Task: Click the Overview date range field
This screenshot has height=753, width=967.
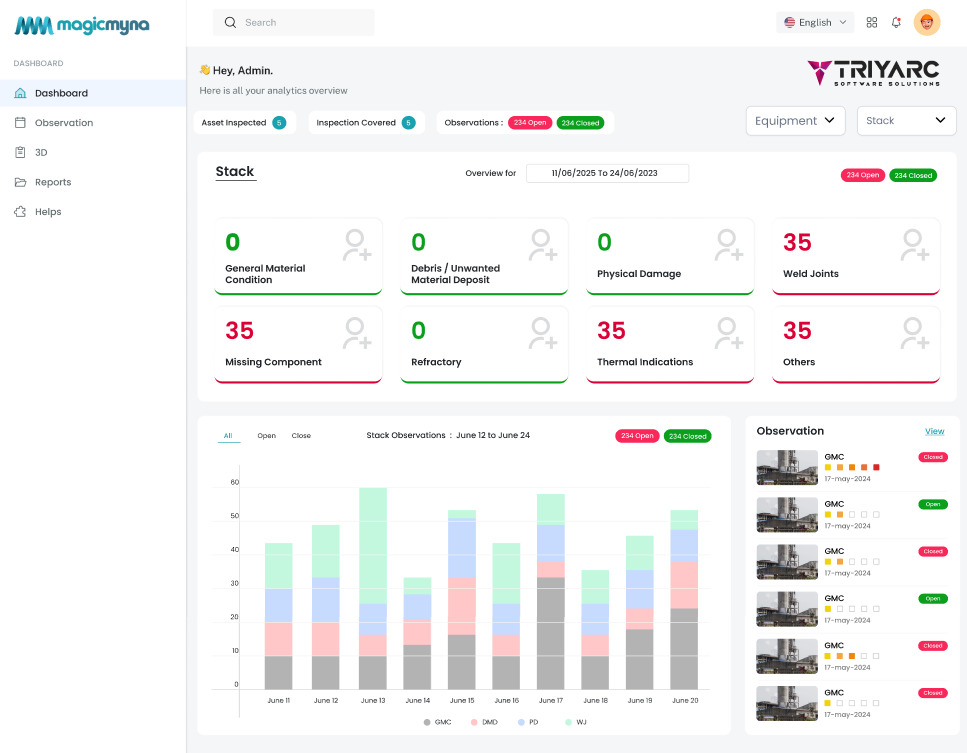Action: point(607,173)
